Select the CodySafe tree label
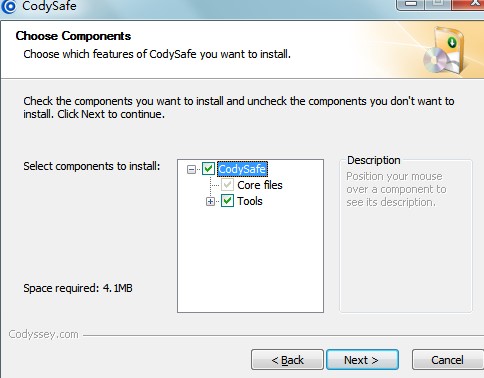 242,169
